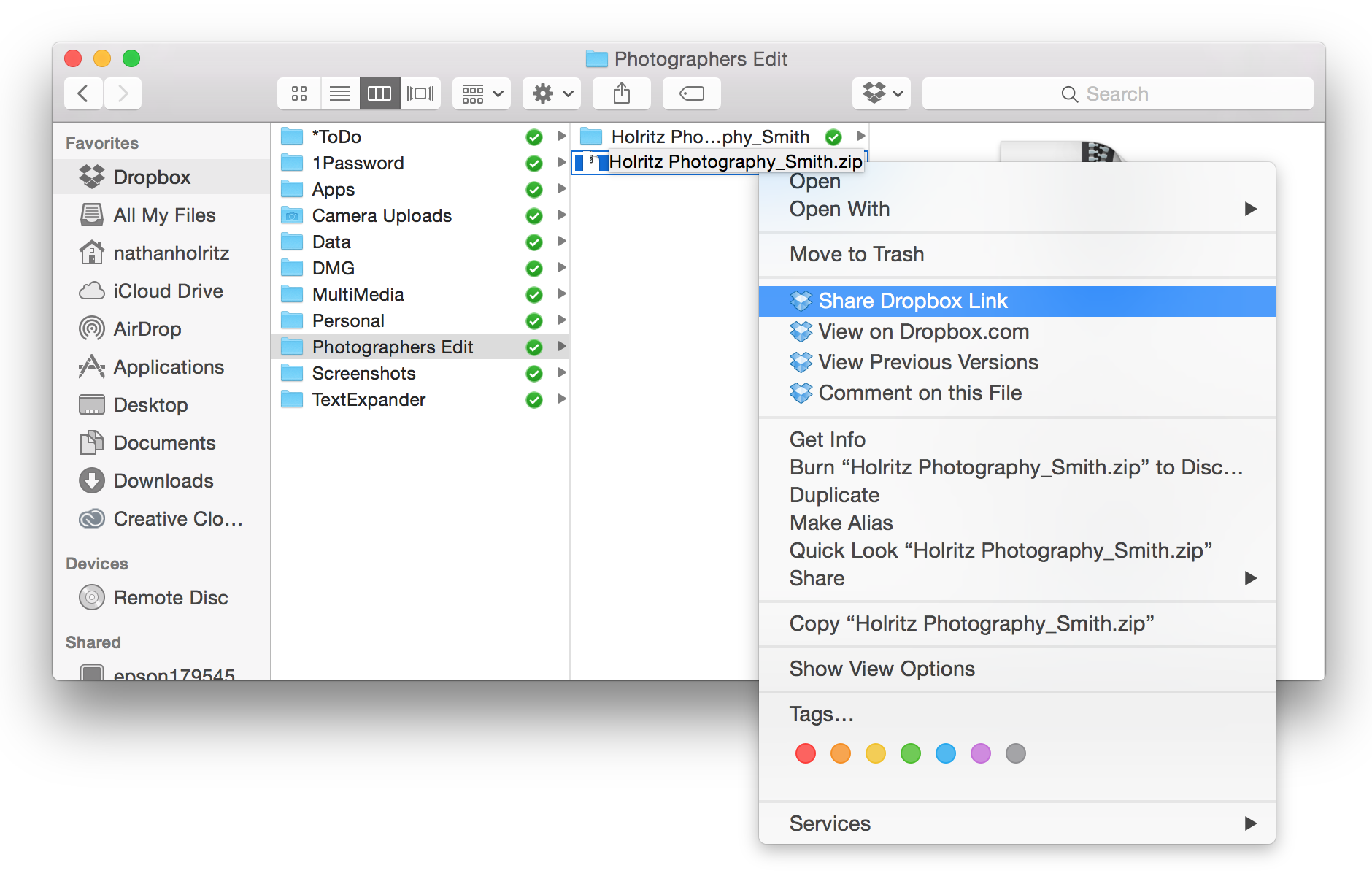Viewport: 1372px width, 884px height.
Task: Apply the purple tag color
Action: [981, 753]
